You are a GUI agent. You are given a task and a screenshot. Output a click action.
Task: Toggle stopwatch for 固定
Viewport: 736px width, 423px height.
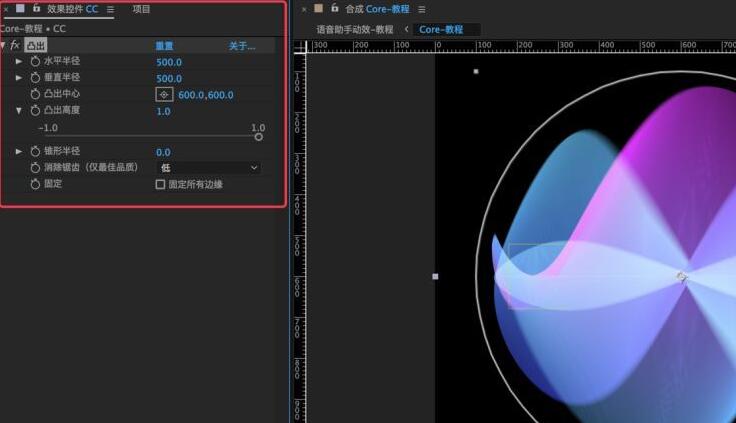click(35, 185)
